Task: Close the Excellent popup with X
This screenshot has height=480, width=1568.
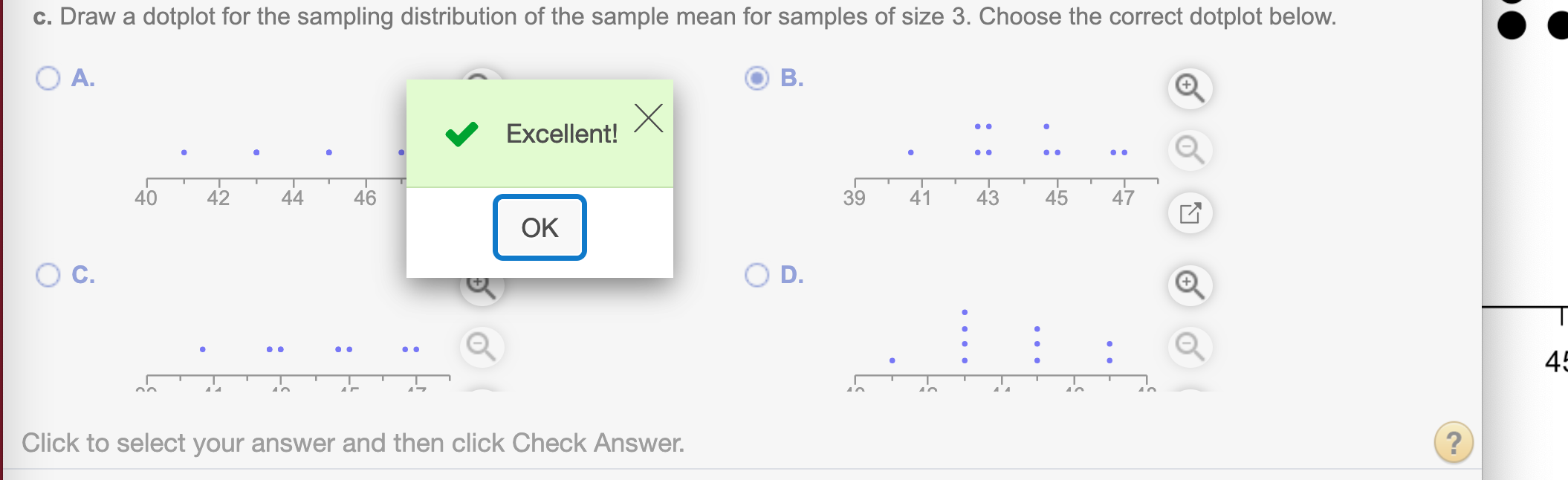Action: point(649,118)
